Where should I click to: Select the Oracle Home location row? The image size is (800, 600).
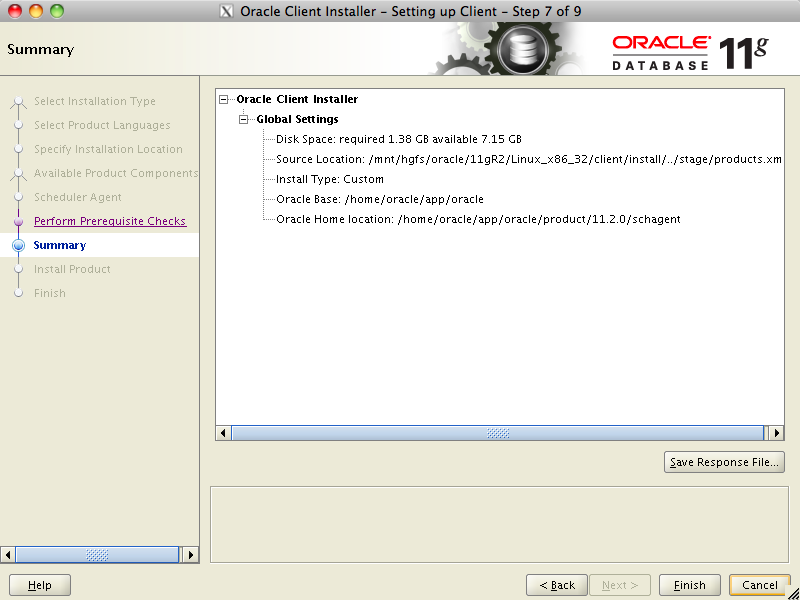pos(478,219)
